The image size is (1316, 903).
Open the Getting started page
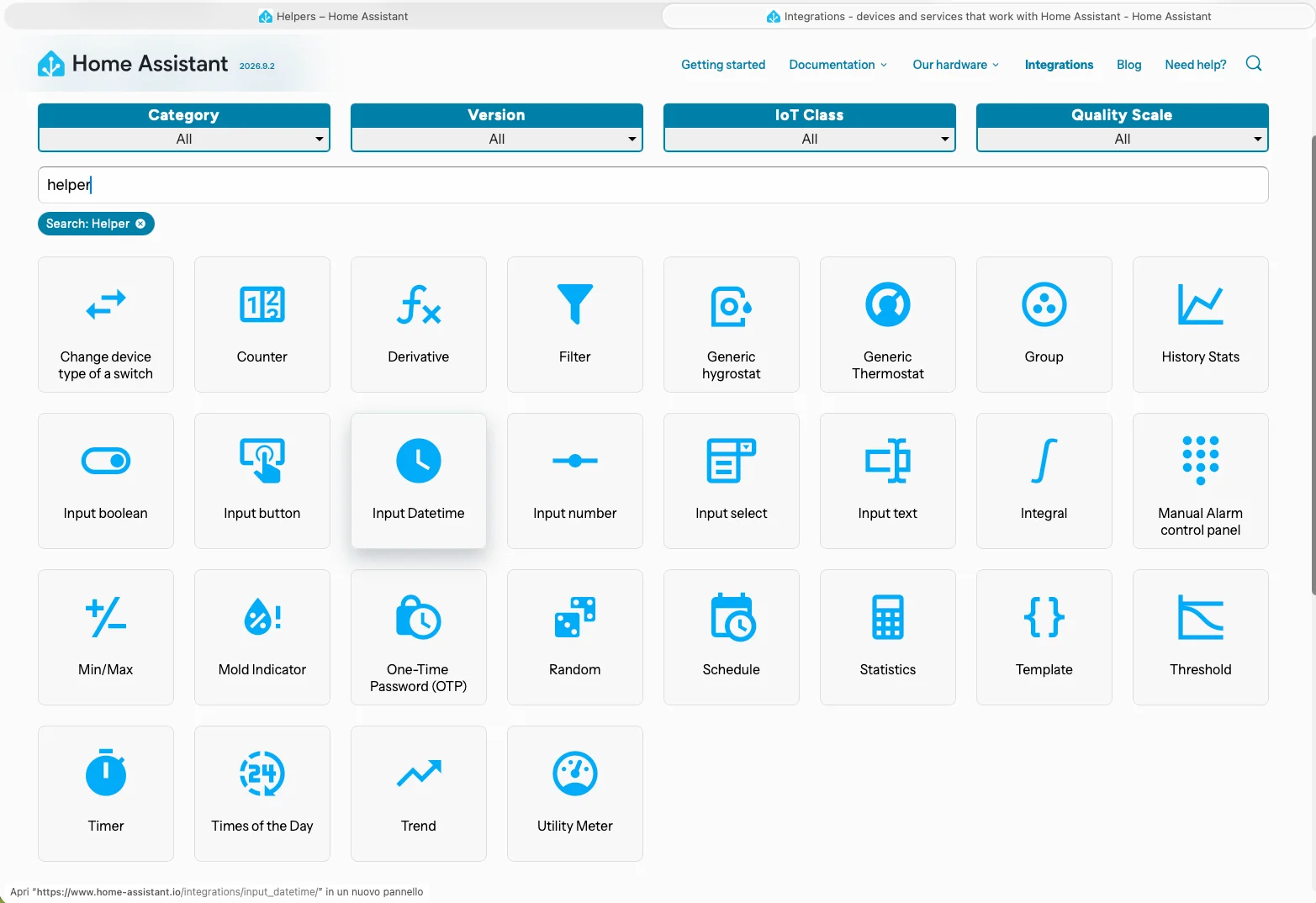723,65
